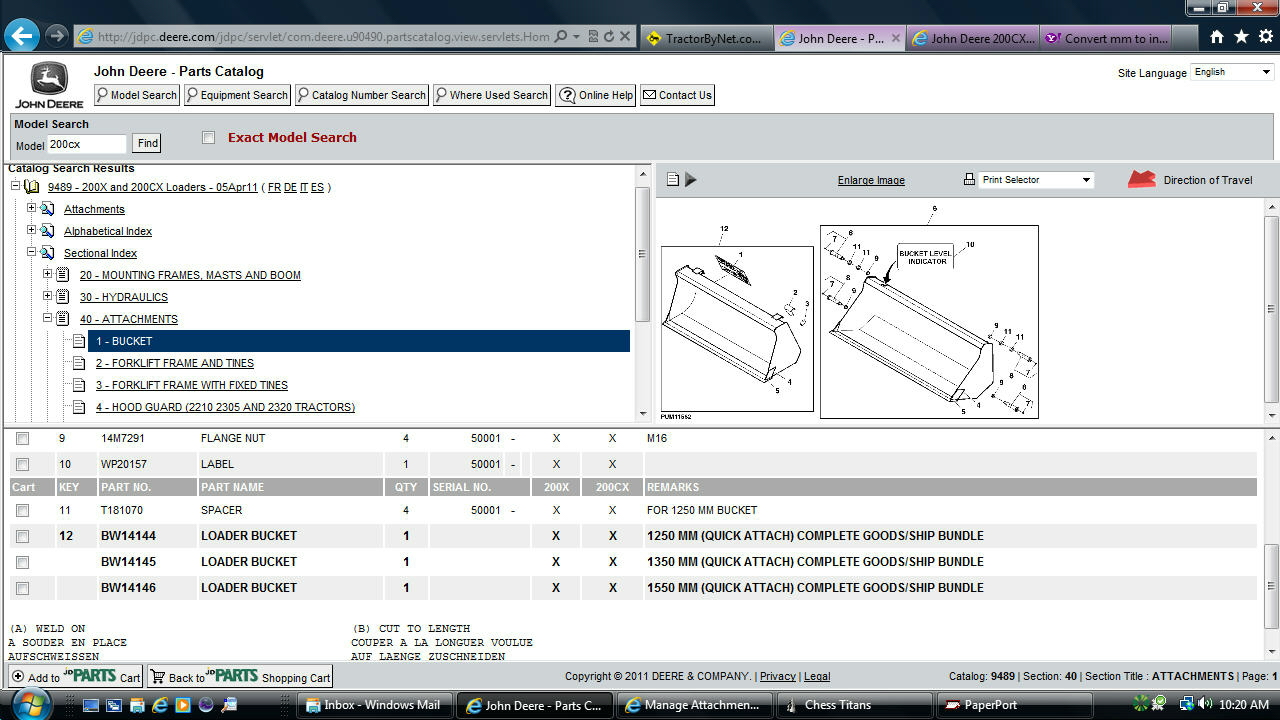Click the 9489 catalog book icon
Viewport: 1280px width, 720px height.
pos(32,187)
